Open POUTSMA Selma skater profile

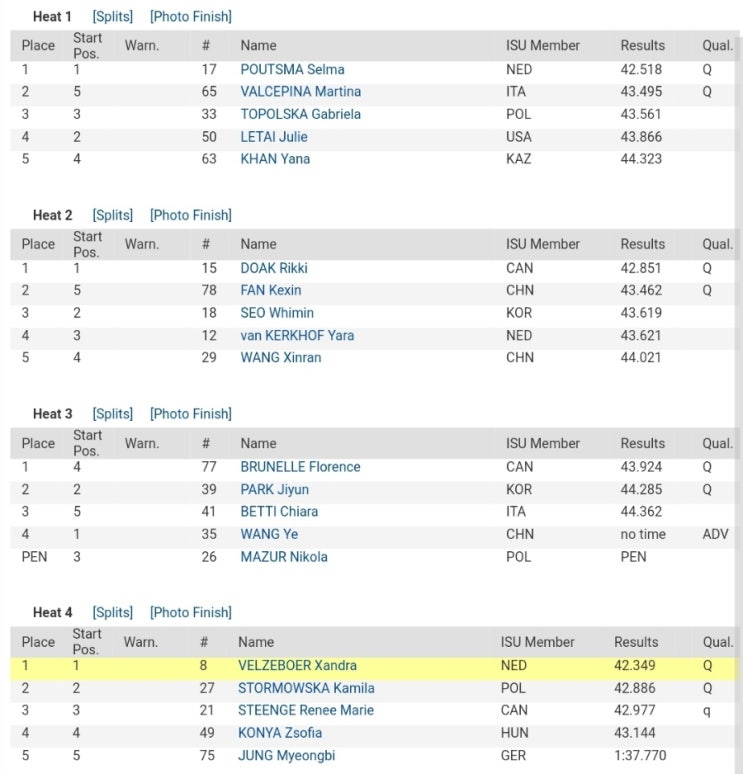[x=292, y=70]
